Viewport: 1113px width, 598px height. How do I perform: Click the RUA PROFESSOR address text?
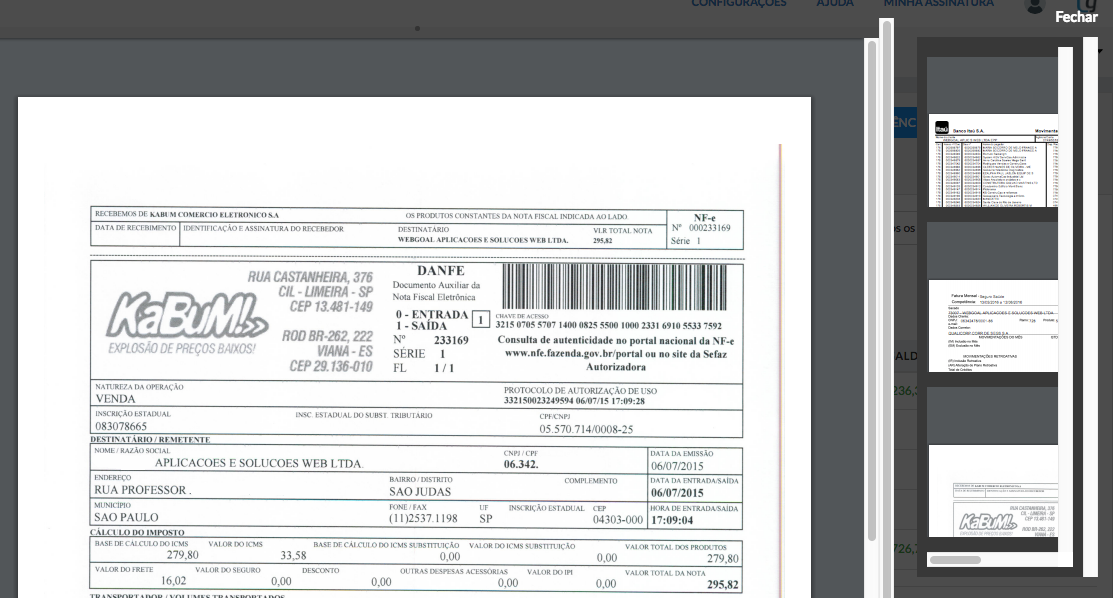pos(143,490)
